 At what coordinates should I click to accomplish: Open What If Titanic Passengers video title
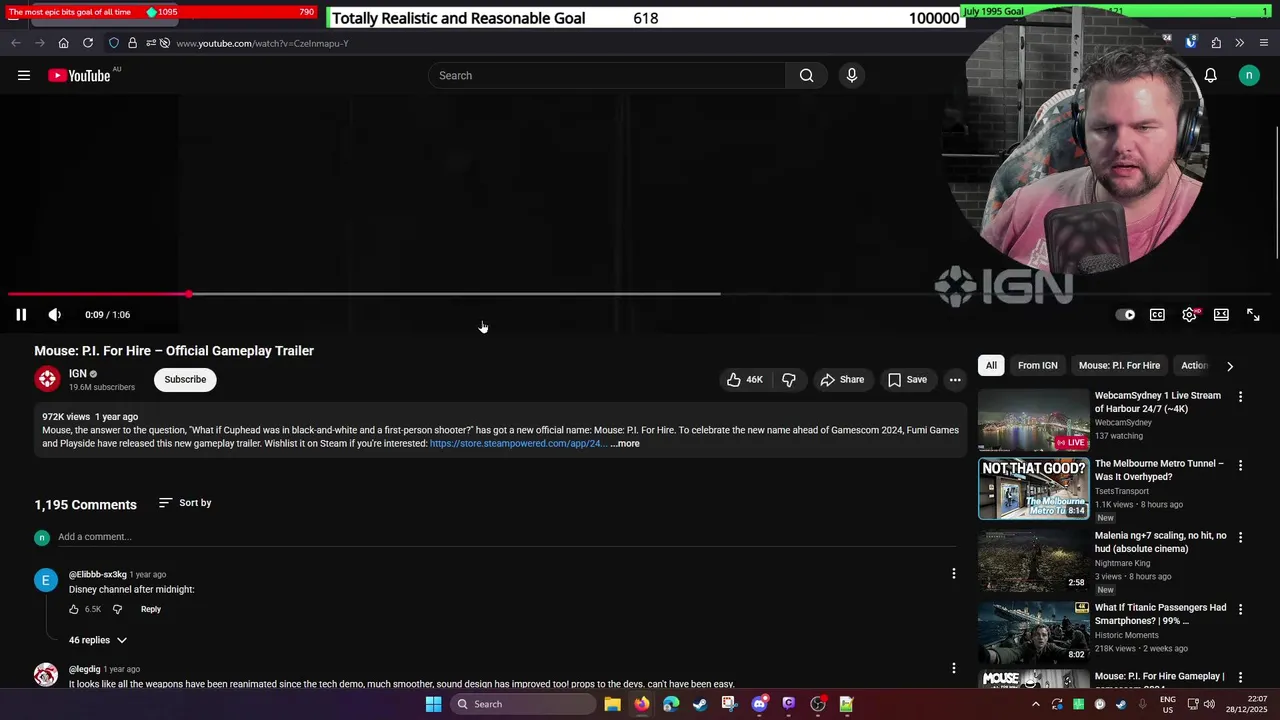pos(1160,614)
